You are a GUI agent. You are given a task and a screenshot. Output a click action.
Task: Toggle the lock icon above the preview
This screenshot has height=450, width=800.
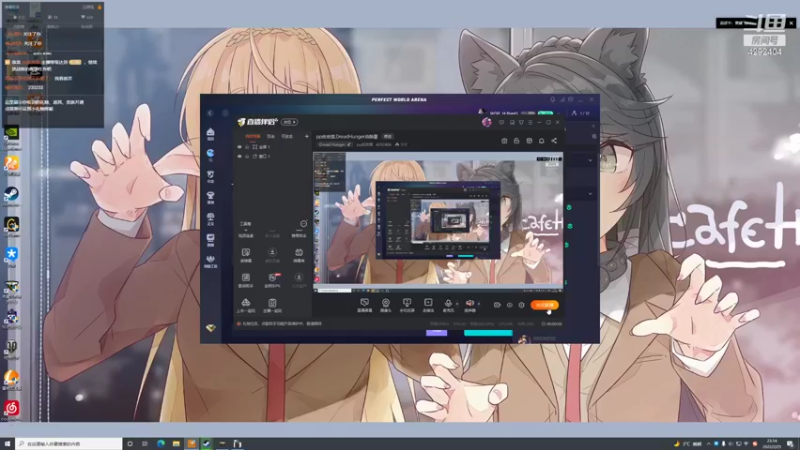pyautogui.click(x=516, y=141)
